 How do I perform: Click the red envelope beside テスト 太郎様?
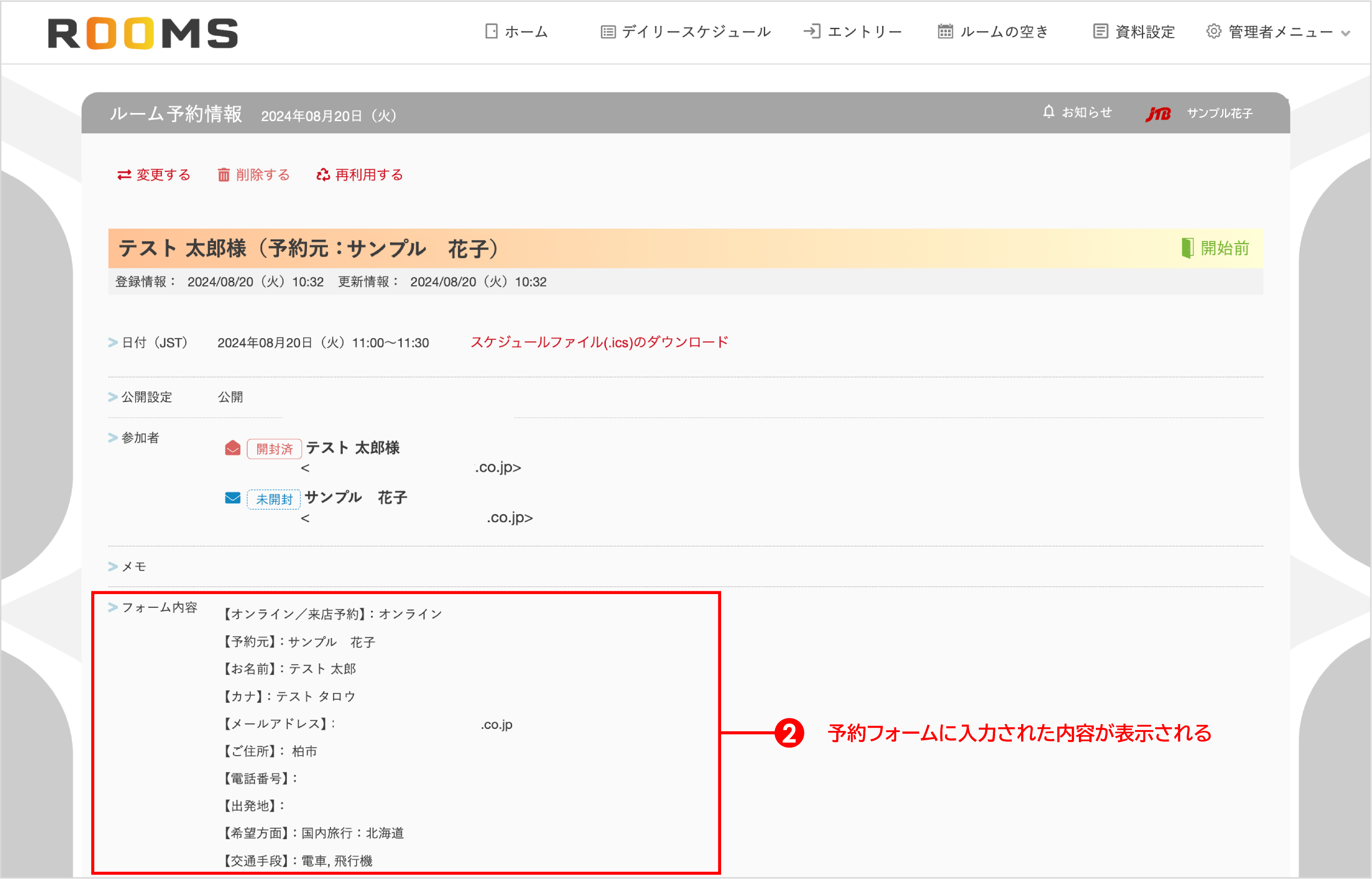tap(233, 449)
